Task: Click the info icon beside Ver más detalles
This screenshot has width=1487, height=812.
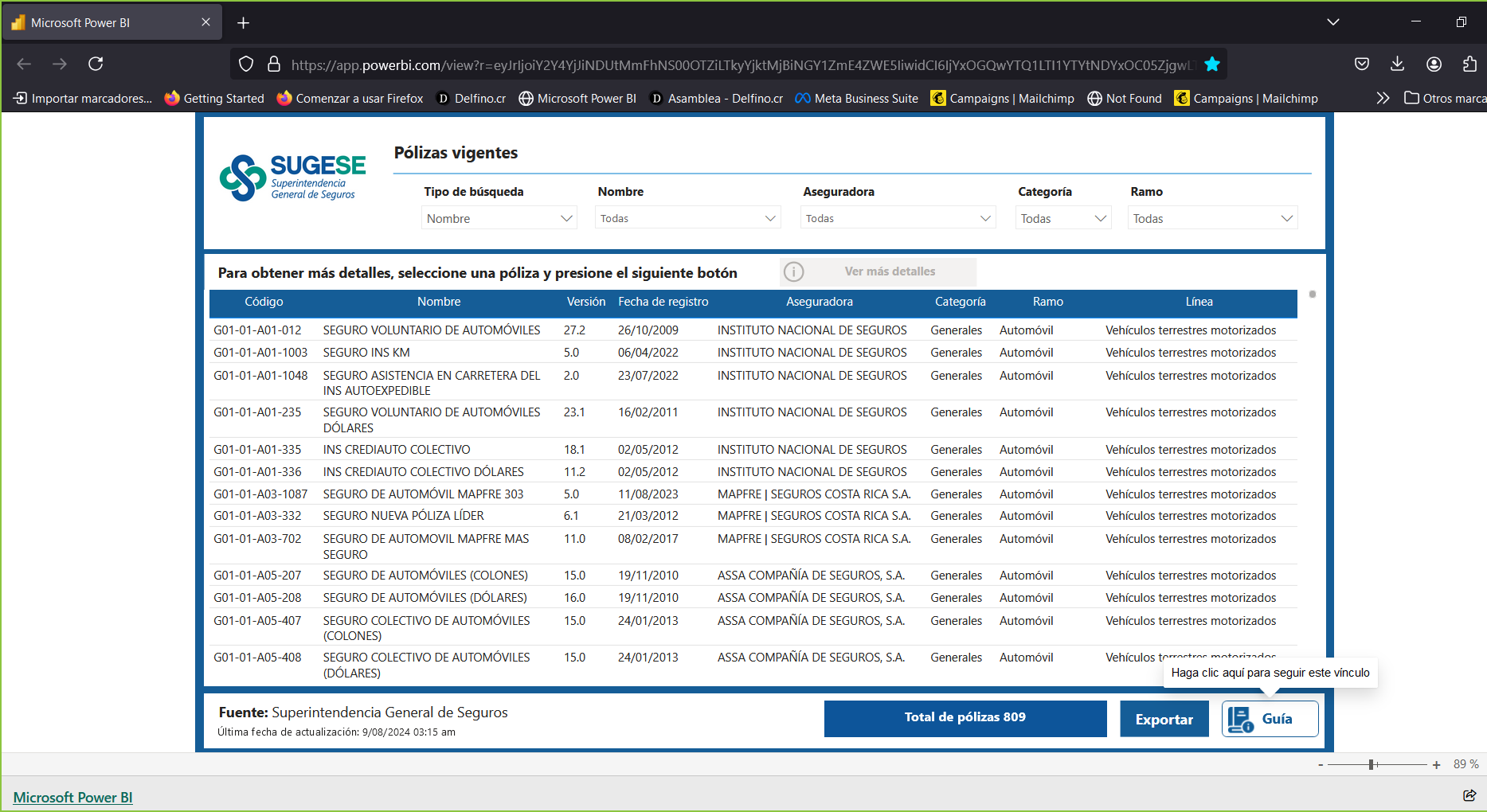Action: (x=793, y=272)
